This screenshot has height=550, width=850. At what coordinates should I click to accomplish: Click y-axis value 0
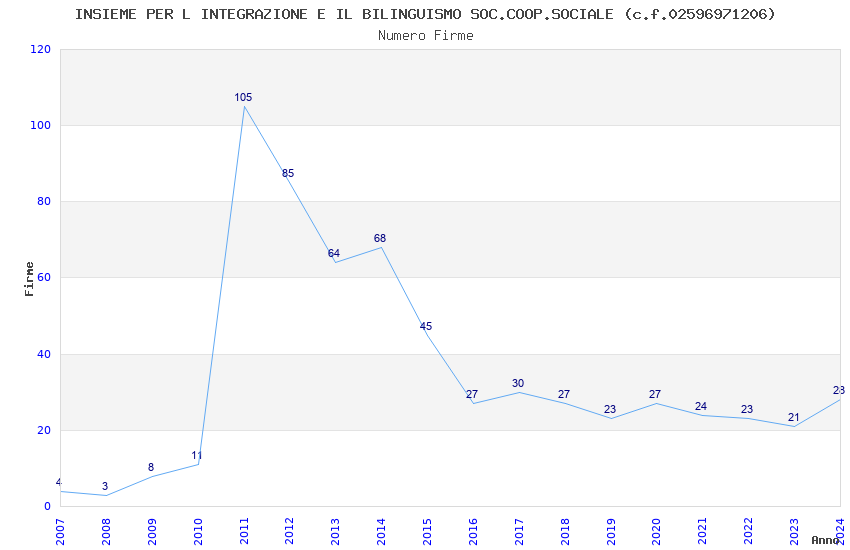click(x=48, y=507)
